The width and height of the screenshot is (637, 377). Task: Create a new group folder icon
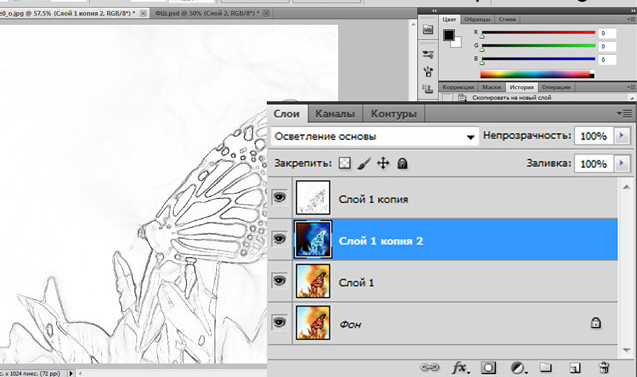546,368
